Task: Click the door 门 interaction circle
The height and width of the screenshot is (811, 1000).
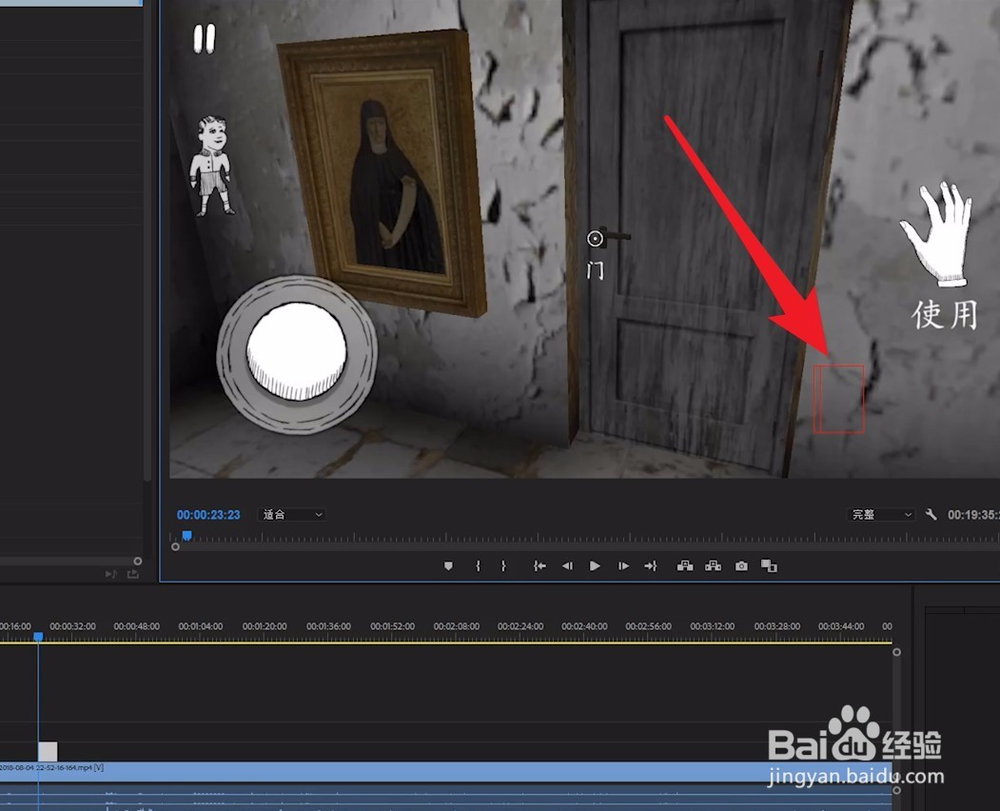Action: click(x=595, y=238)
